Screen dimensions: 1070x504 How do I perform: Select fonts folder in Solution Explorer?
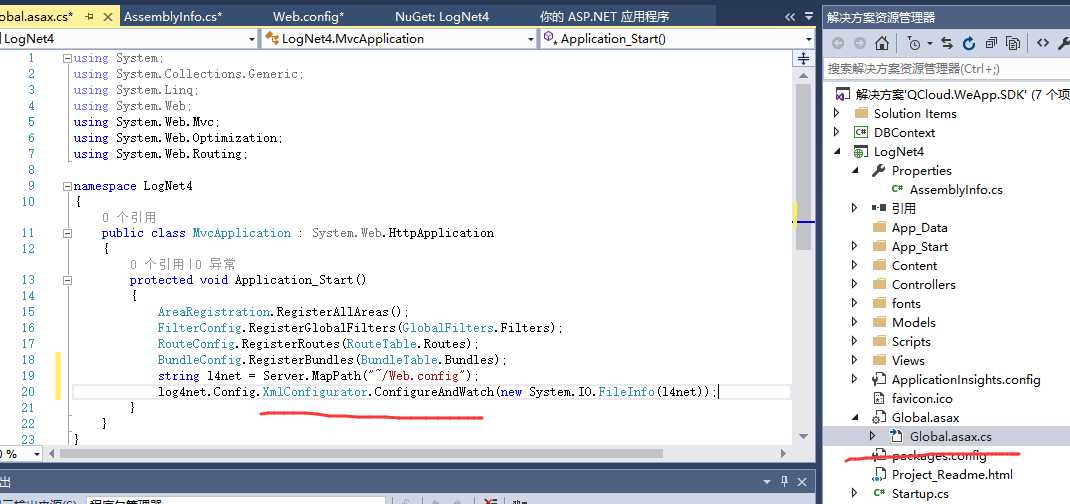[x=906, y=303]
